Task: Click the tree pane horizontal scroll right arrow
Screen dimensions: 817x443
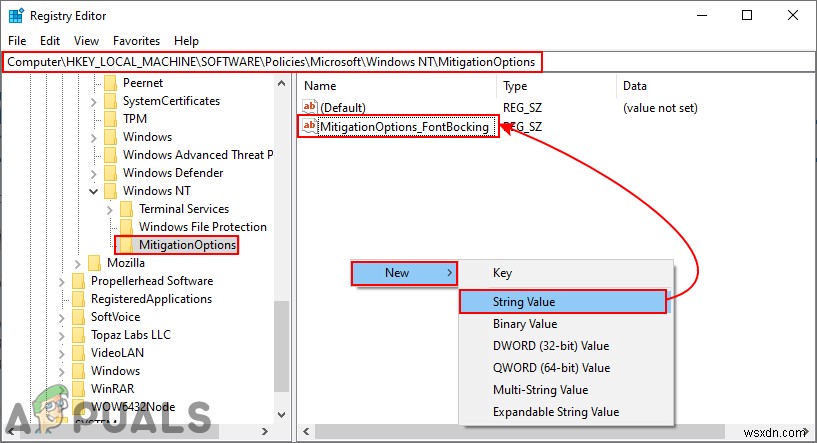Action: [265, 432]
